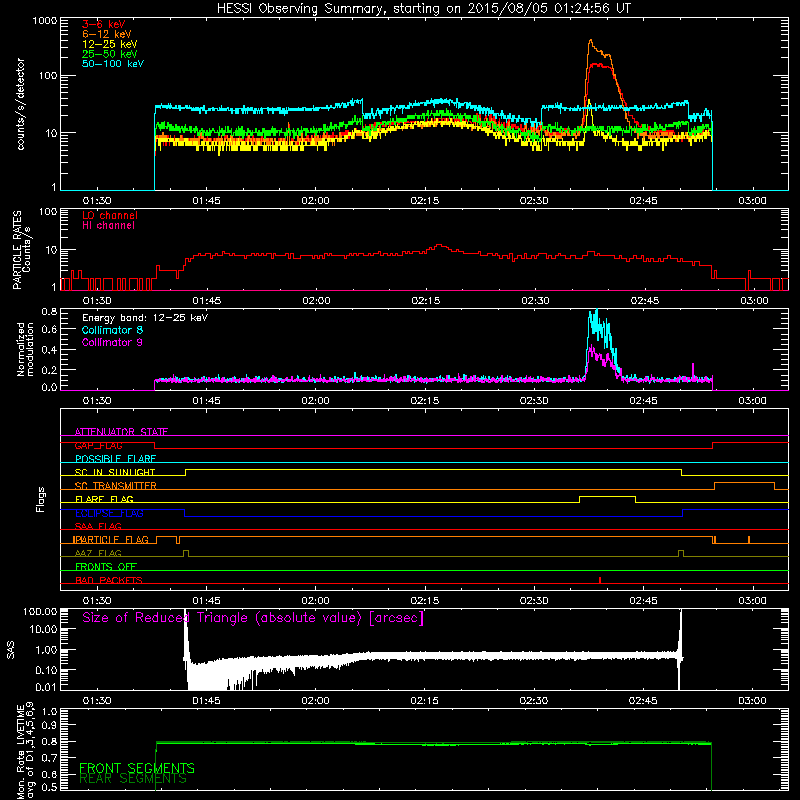800x800 pixels.
Task: Select the FLARE_FLAG label
Action: [104, 499]
